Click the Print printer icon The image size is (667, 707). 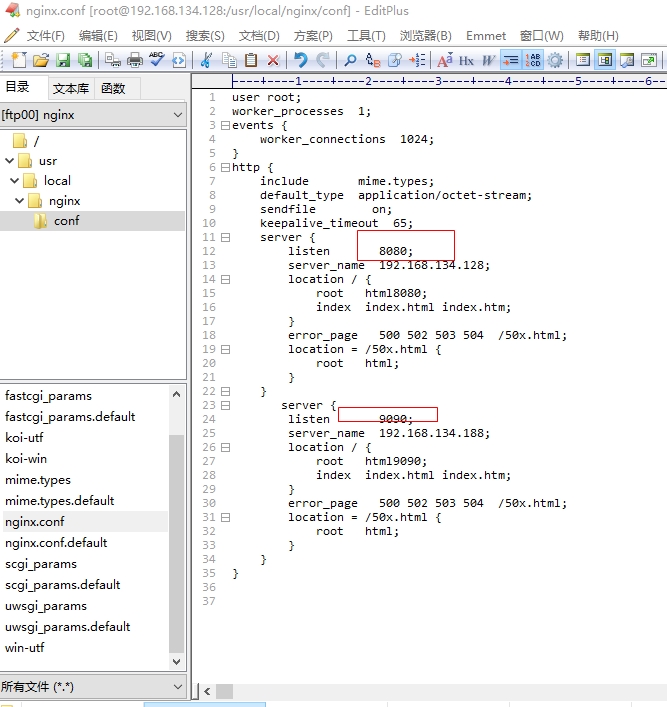tap(134, 60)
